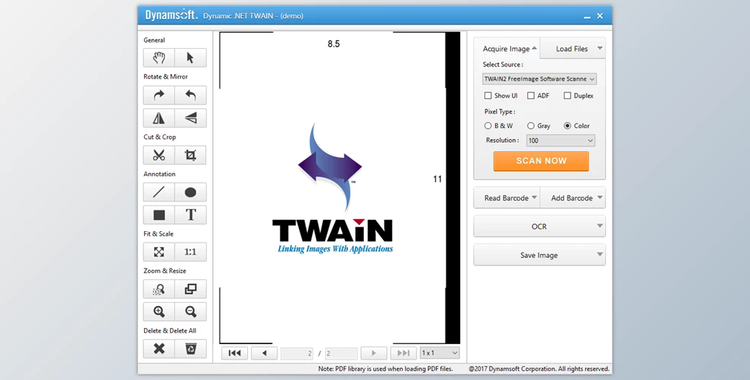
Task: Switch to the Load Files tab
Action: click(573, 48)
